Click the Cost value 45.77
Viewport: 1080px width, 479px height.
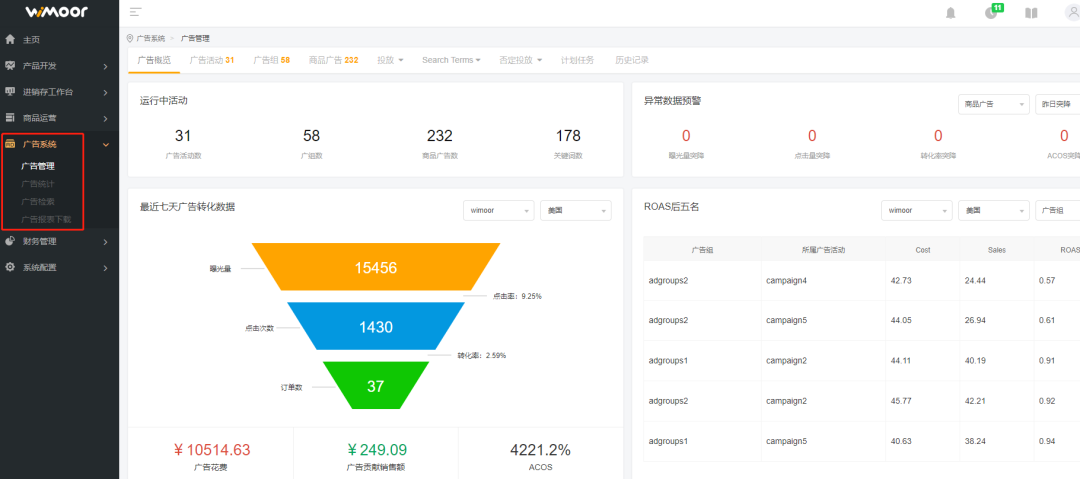point(901,400)
